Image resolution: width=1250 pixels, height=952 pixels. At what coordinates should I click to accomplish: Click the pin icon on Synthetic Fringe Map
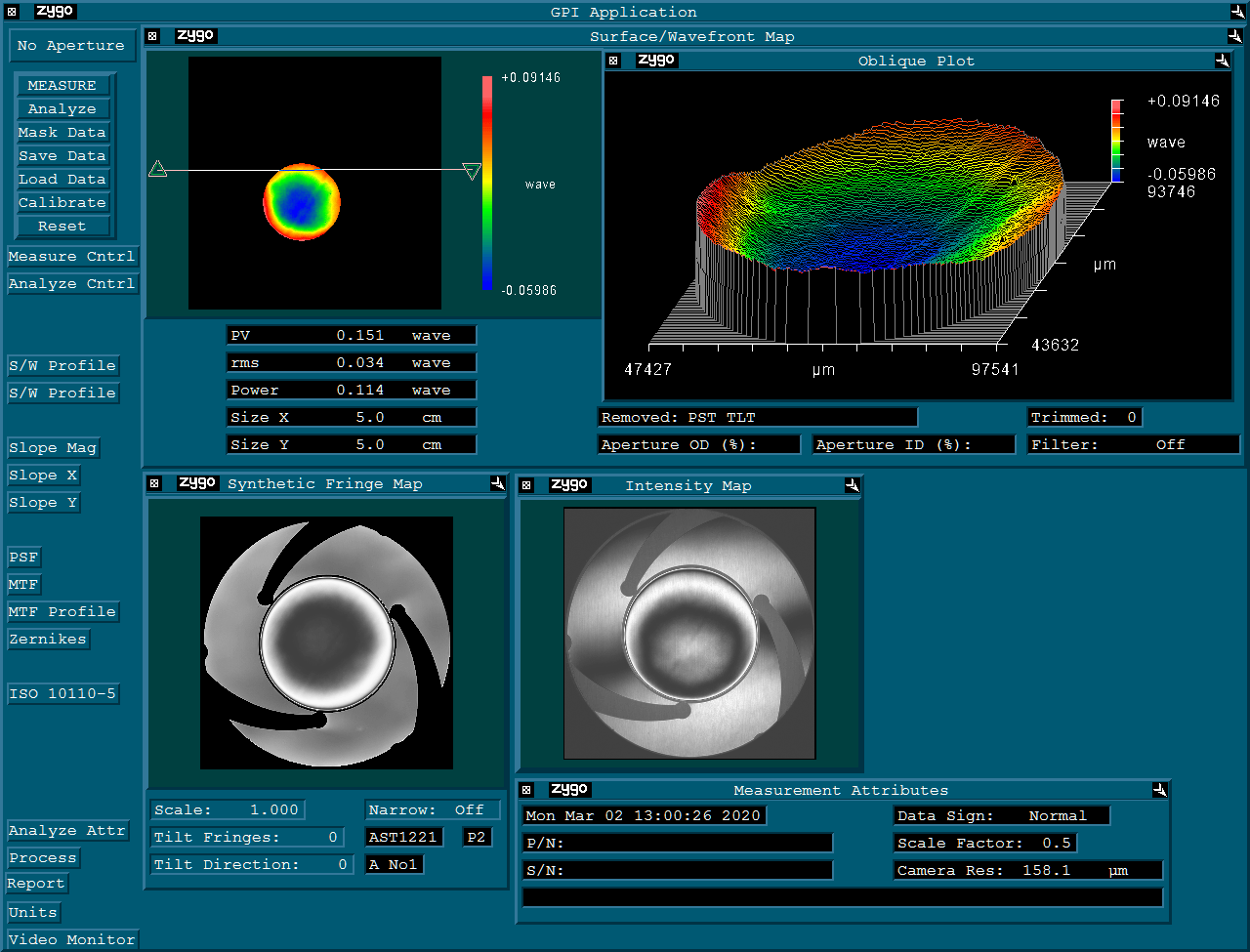pos(497,484)
